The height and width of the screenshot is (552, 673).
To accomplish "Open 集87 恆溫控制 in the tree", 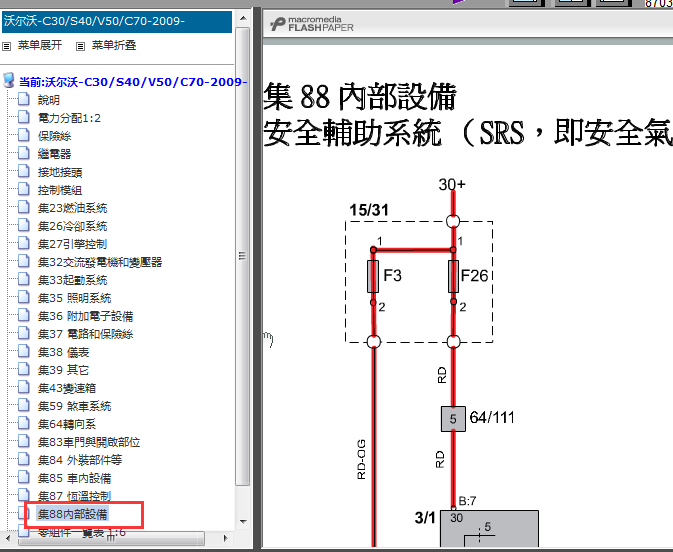I will pos(74,497).
